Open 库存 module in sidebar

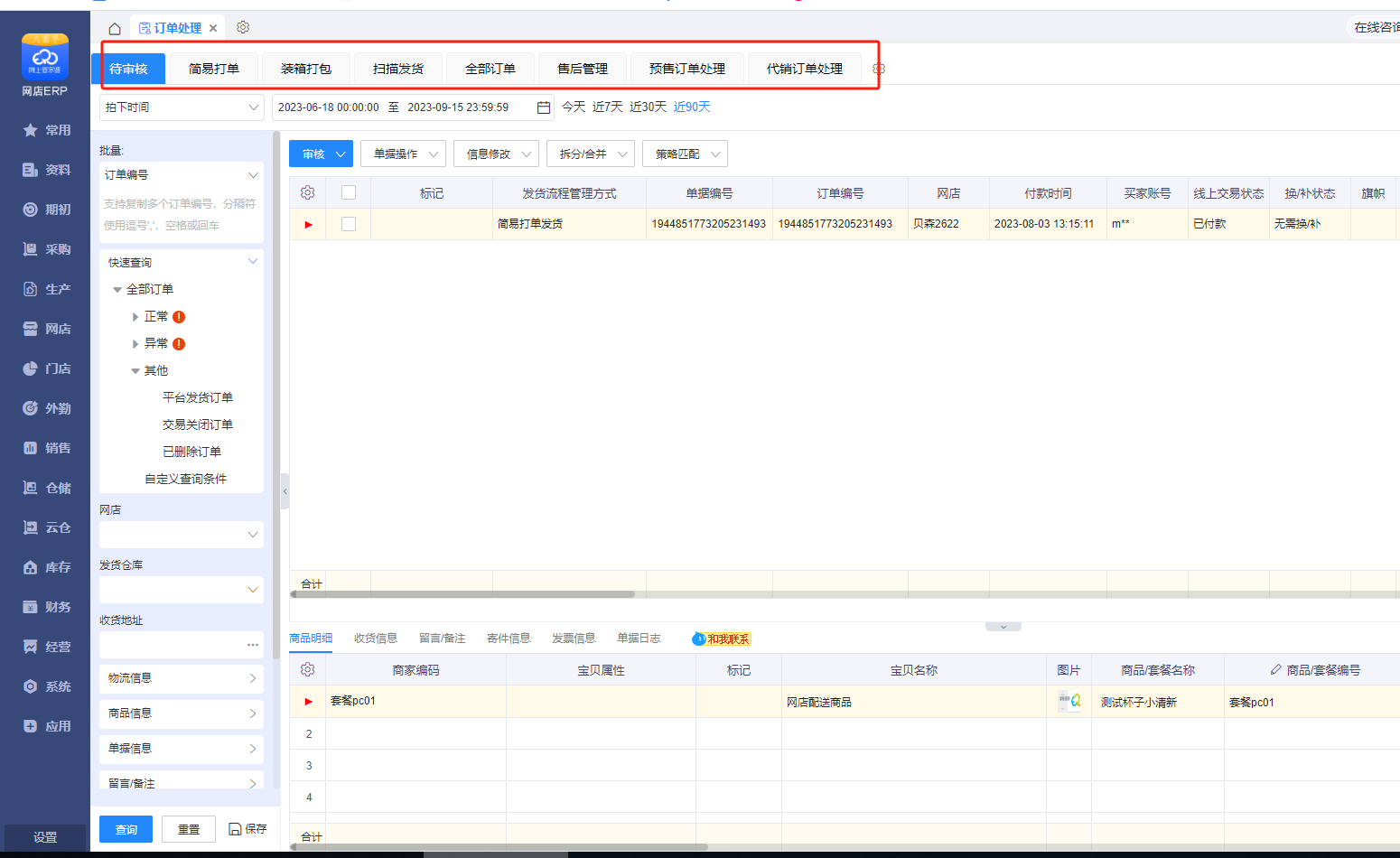point(46,567)
